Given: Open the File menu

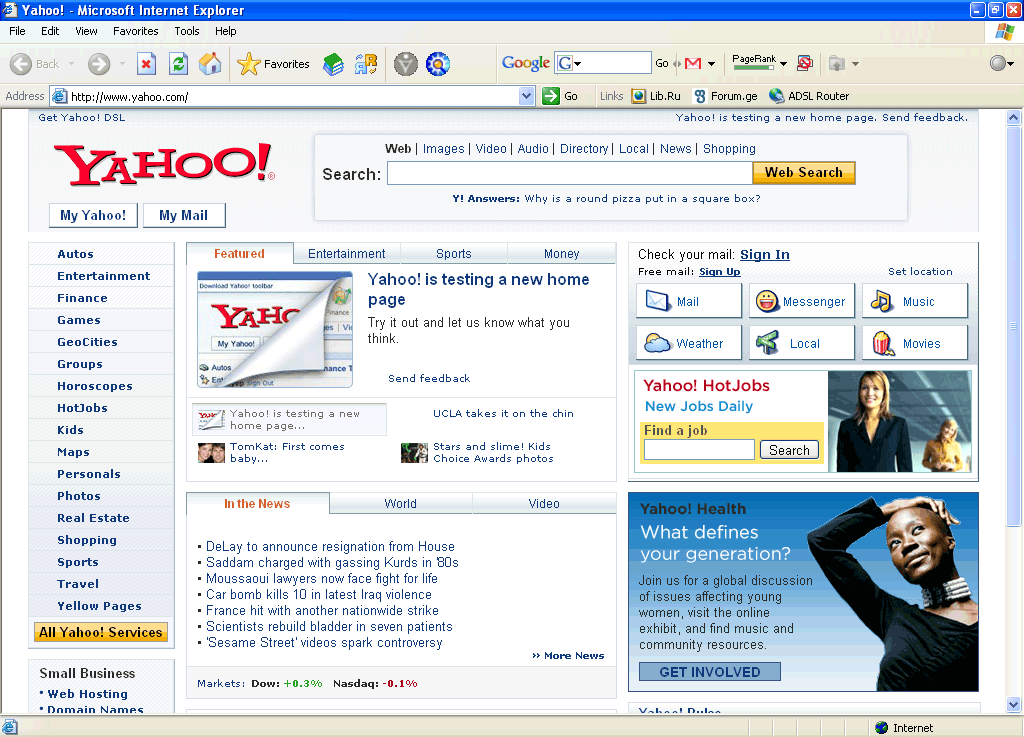Looking at the screenshot, I should click(x=17, y=31).
